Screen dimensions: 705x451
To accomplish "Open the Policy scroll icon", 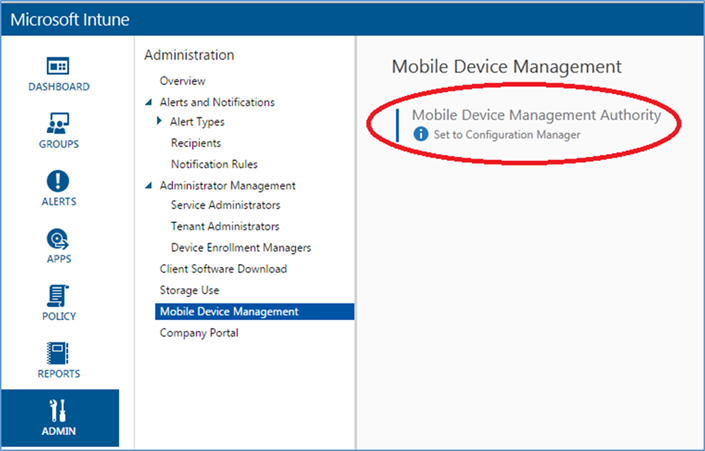I will (x=58, y=296).
